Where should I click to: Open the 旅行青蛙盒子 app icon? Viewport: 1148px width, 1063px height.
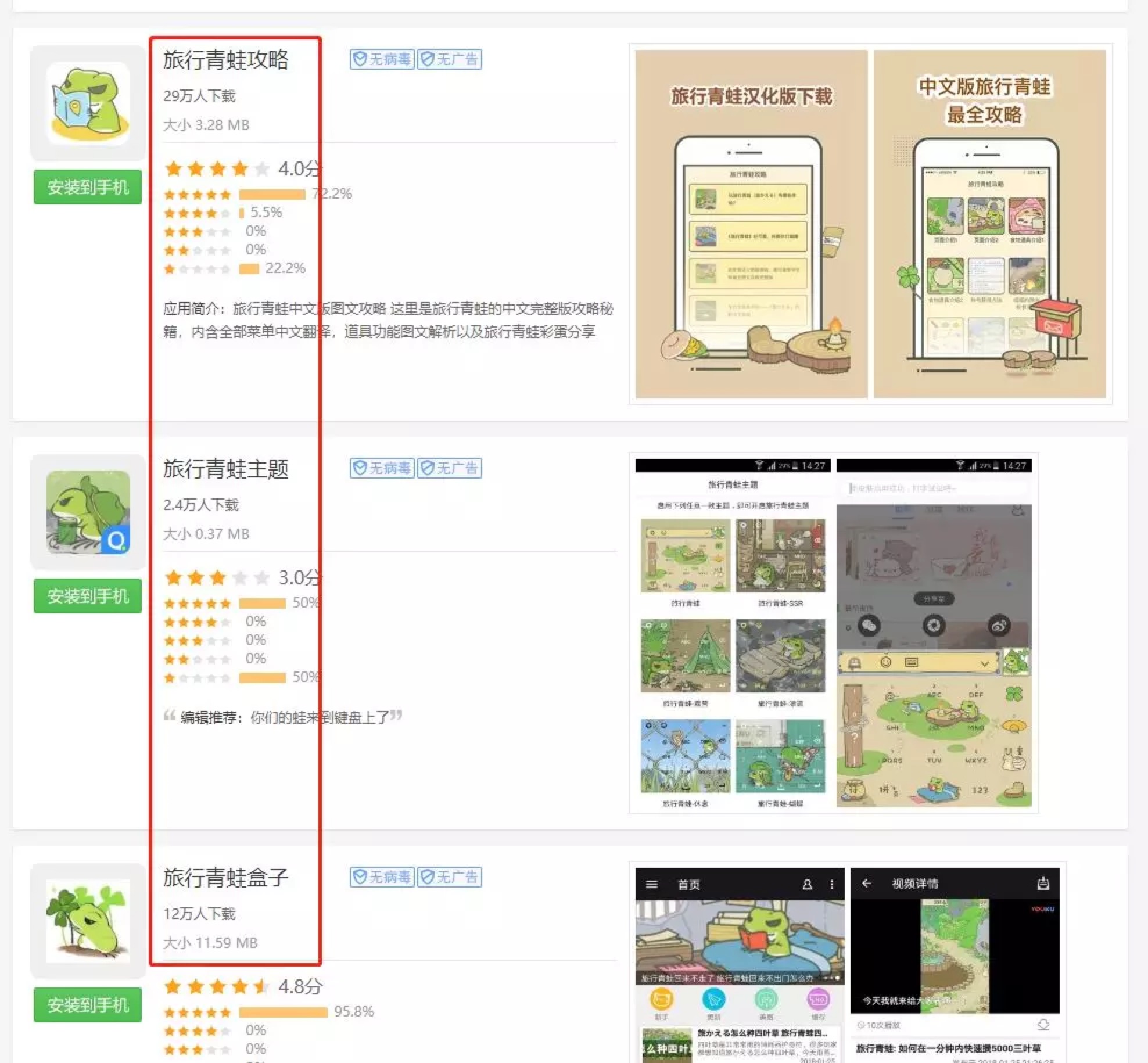tap(88, 921)
